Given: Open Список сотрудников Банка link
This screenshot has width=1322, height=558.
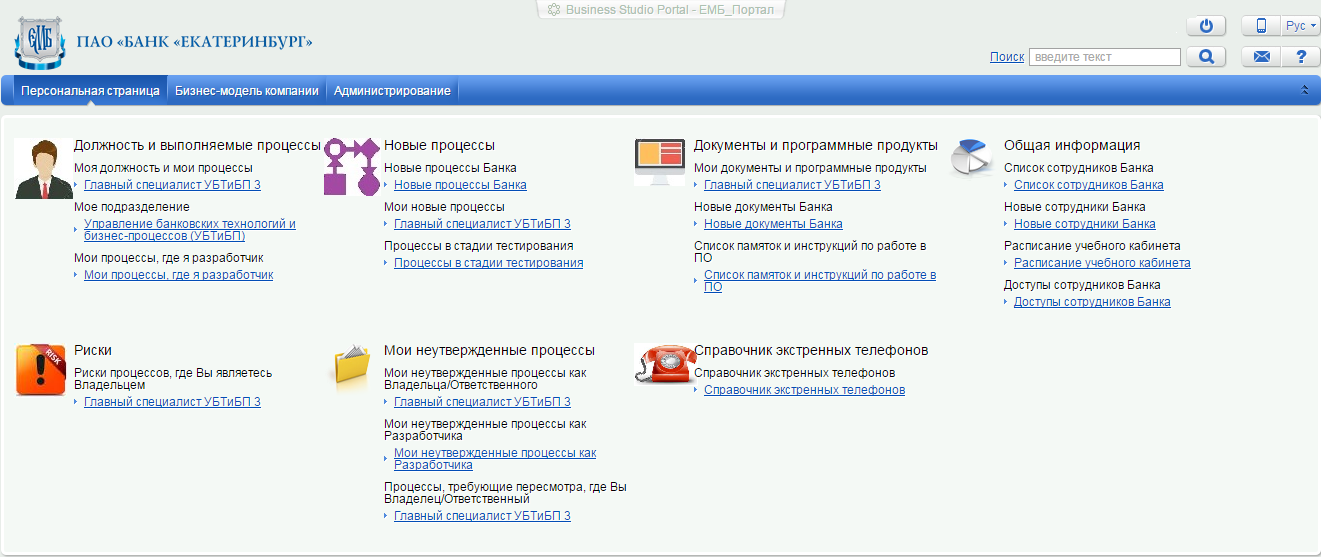Looking at the screenshot, I should coord(1088,185).
